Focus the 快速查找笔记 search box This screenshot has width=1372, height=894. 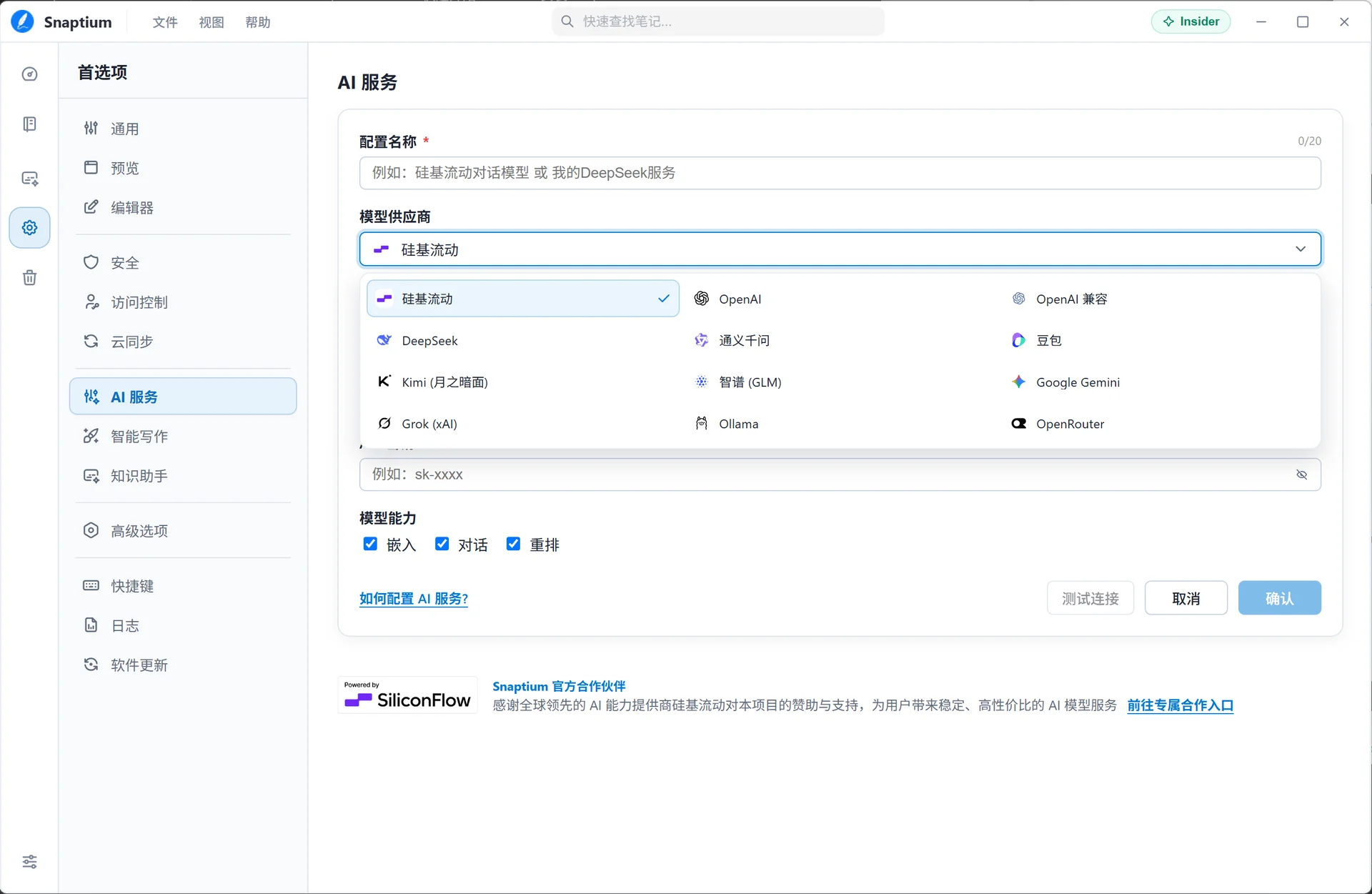(x=718, y=21)
